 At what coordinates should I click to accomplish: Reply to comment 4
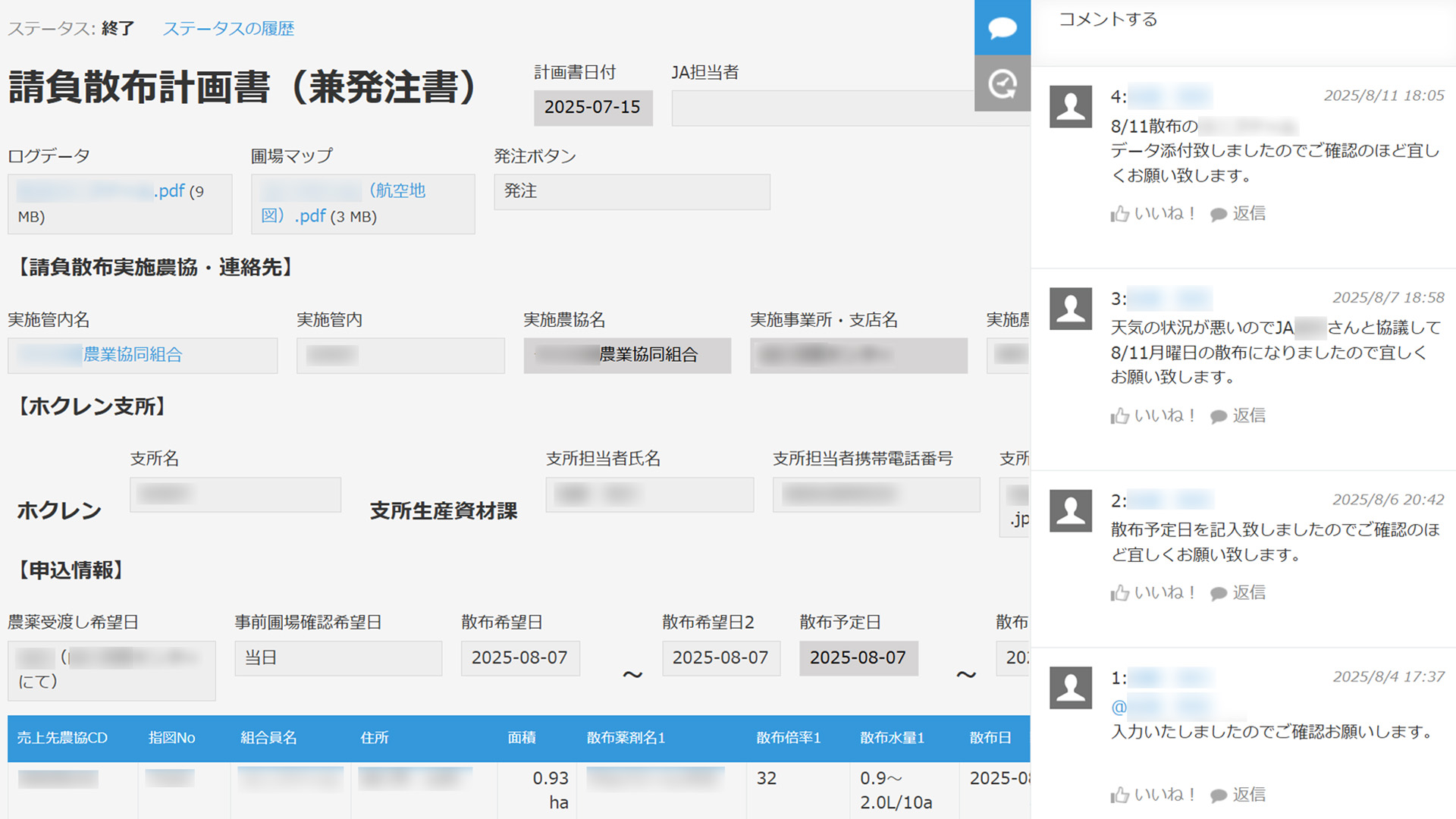tap(1238, 214)
